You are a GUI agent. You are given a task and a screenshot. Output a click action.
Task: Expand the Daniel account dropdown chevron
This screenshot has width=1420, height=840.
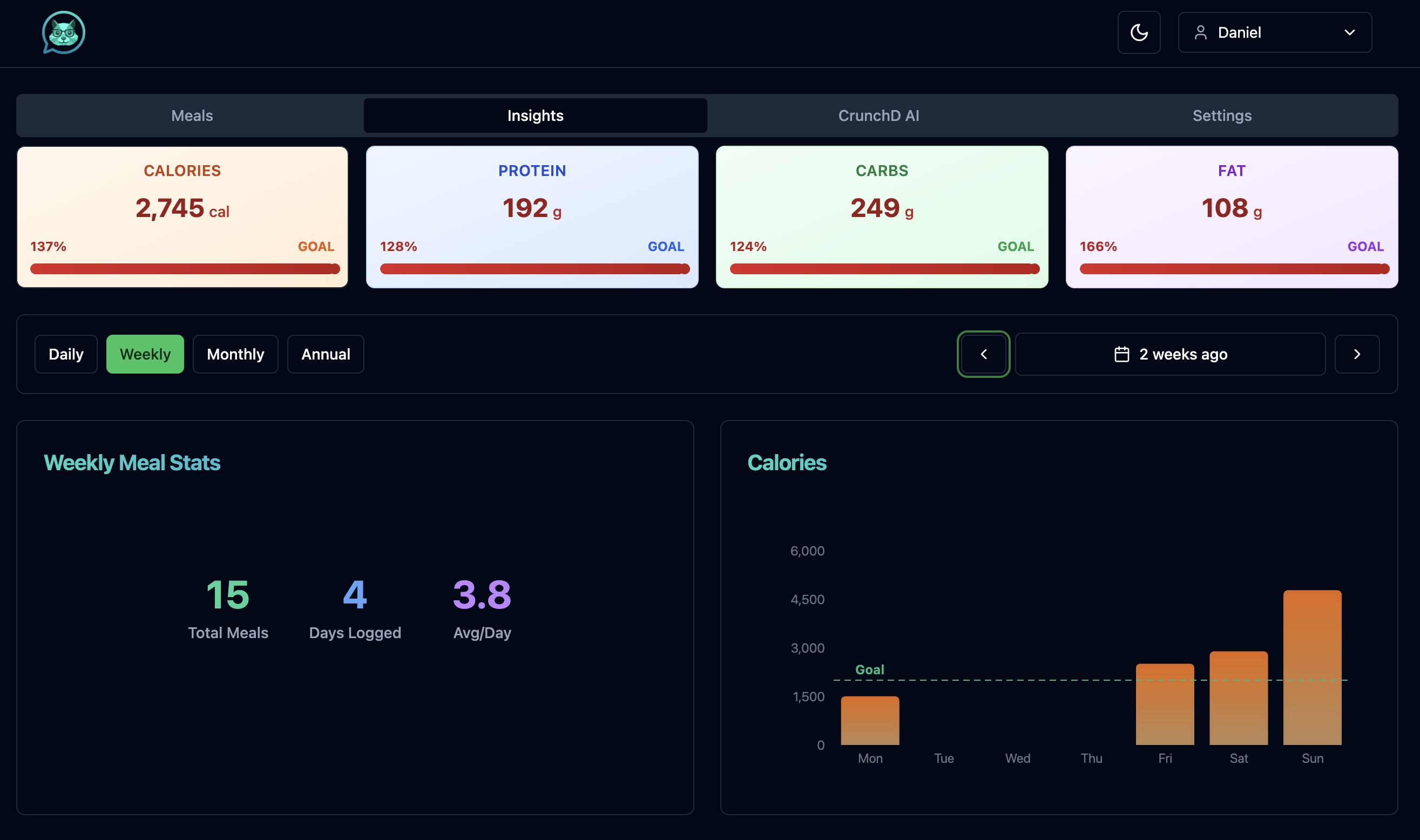click(x=1349, y=32)
